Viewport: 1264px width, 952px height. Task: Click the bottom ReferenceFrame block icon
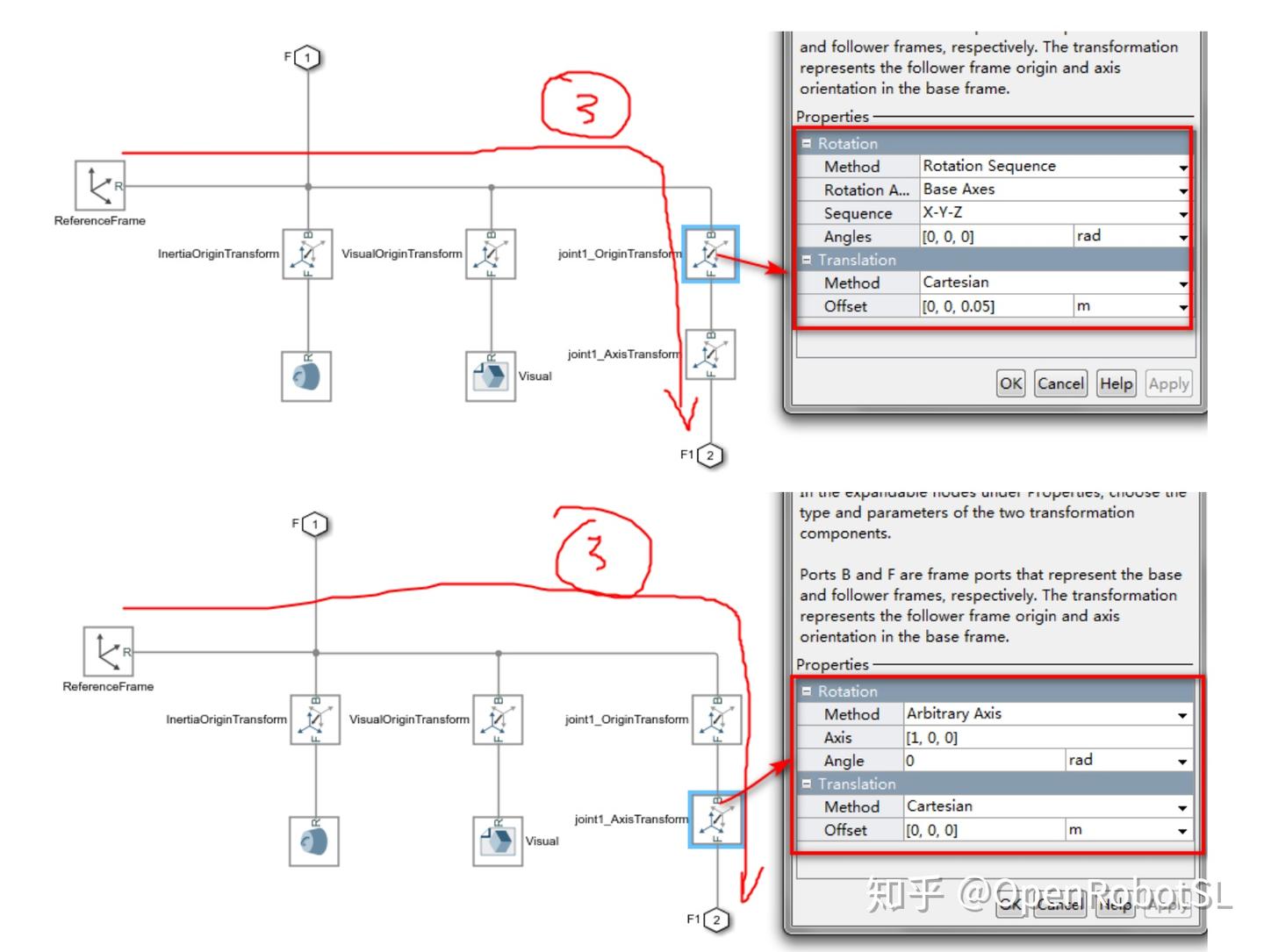tap(108, 652)
